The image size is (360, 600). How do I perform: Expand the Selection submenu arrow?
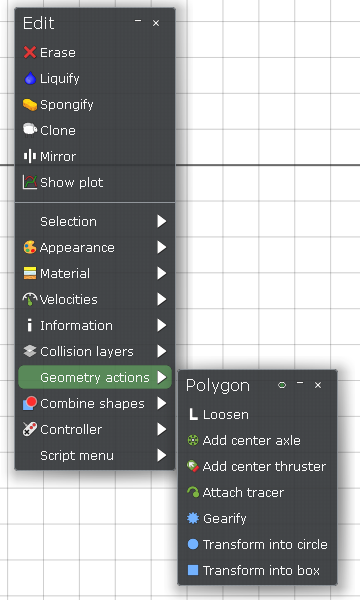(162, 221)
